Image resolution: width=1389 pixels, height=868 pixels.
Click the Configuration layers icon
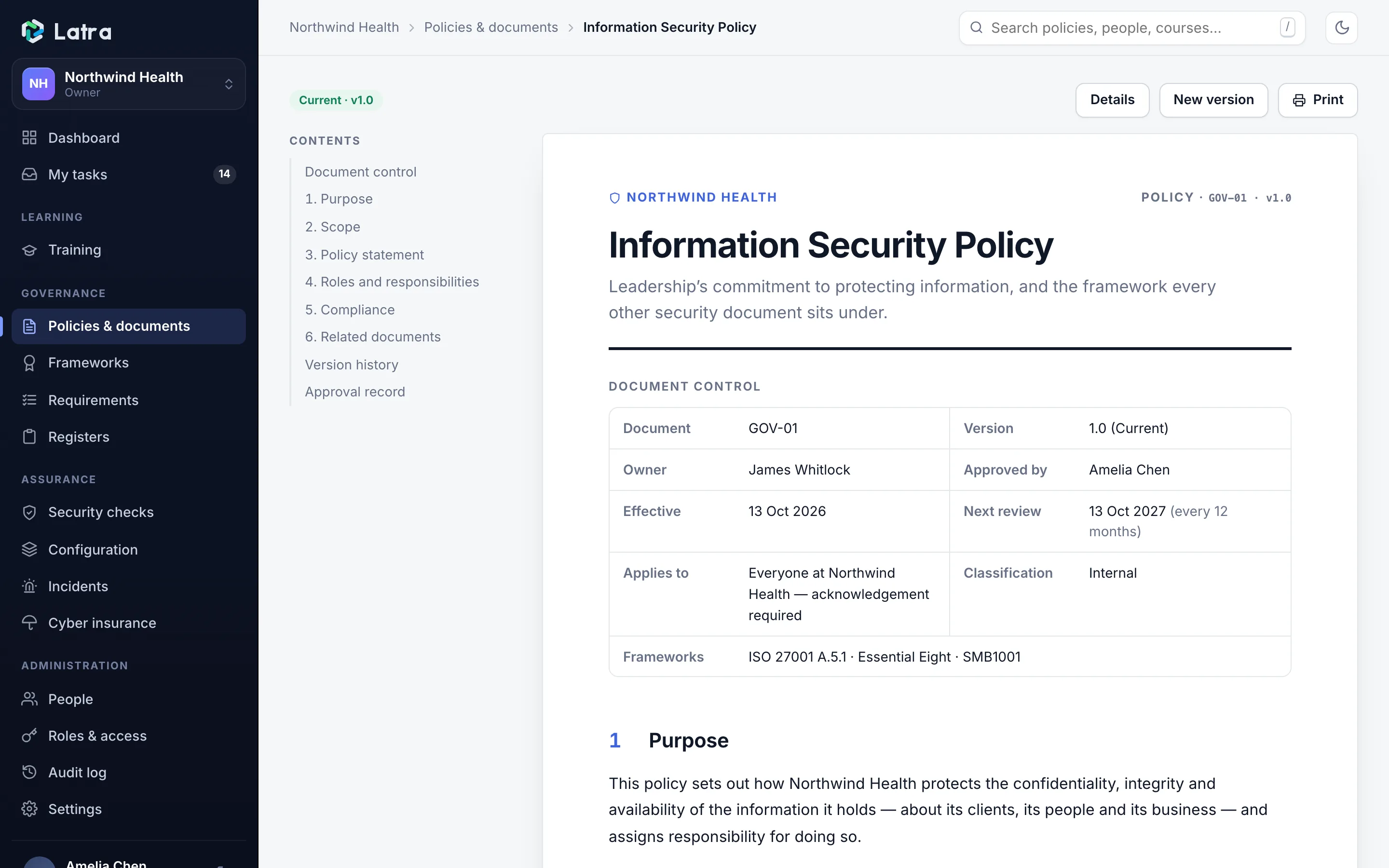click(29, 549)
